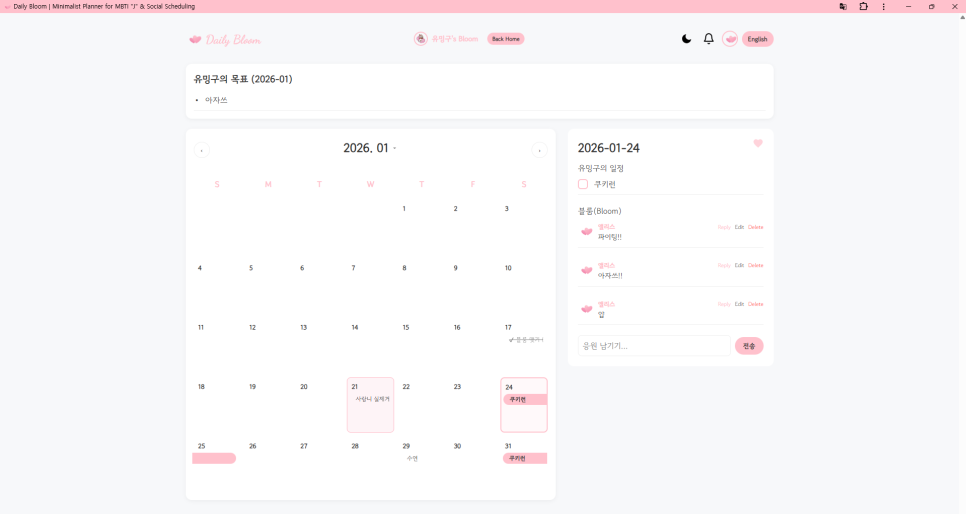Focus the 응원 남기기 message input

coord(655,346)
